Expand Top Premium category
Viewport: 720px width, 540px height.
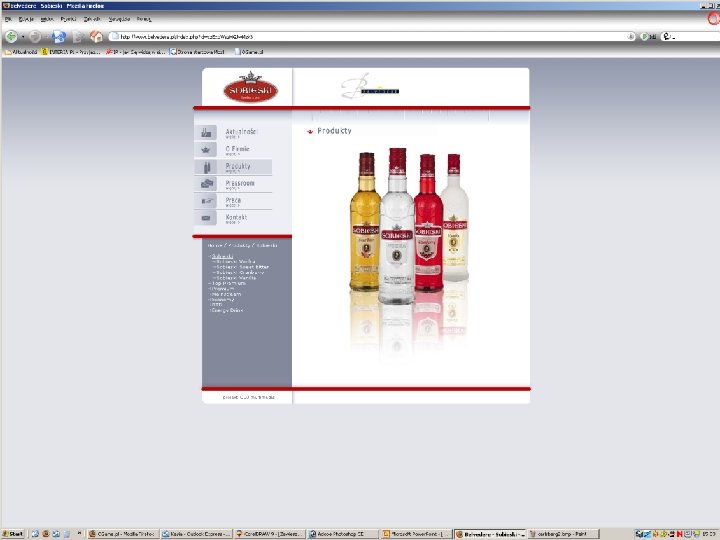click(228, 283)
